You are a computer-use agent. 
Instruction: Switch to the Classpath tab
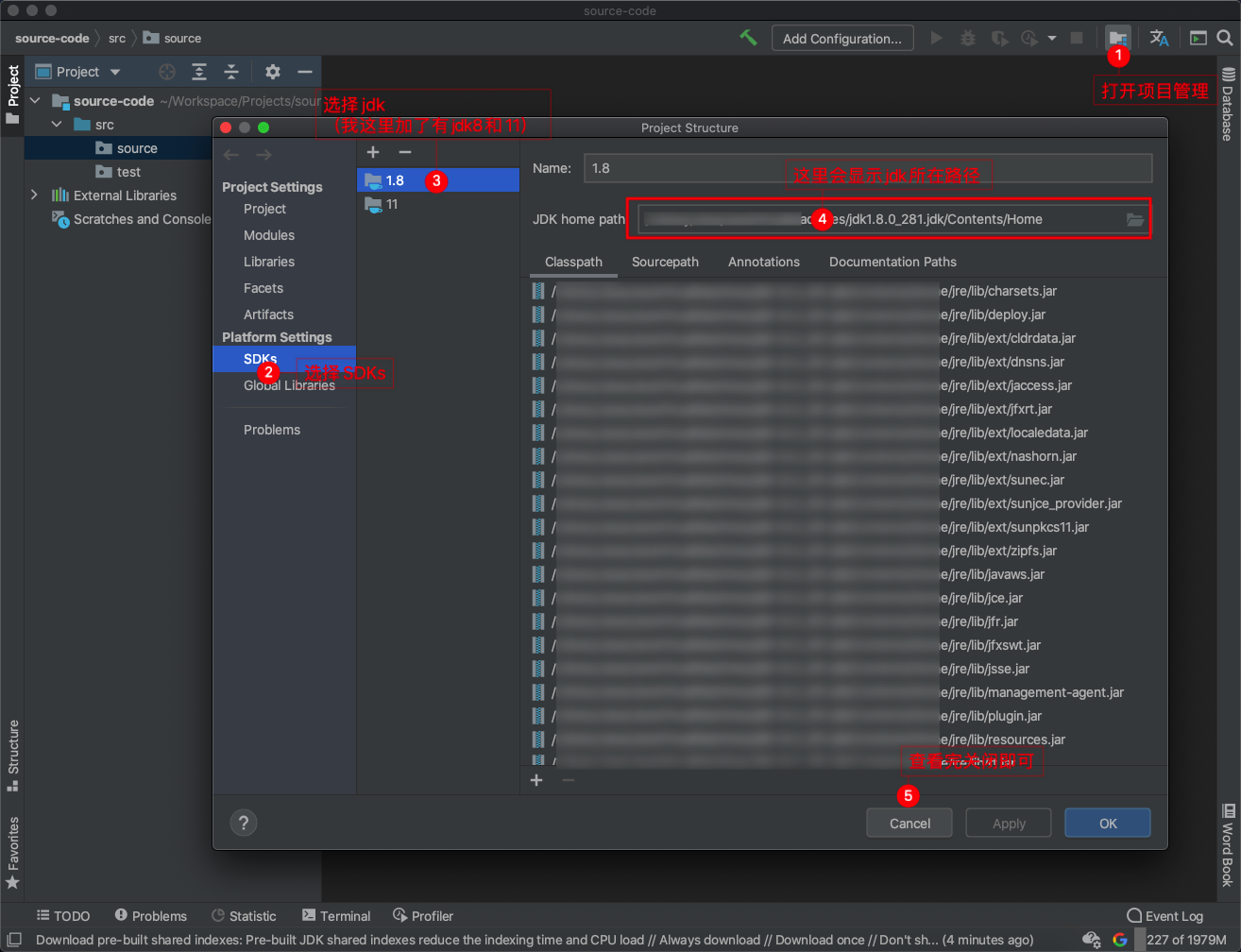573,262
